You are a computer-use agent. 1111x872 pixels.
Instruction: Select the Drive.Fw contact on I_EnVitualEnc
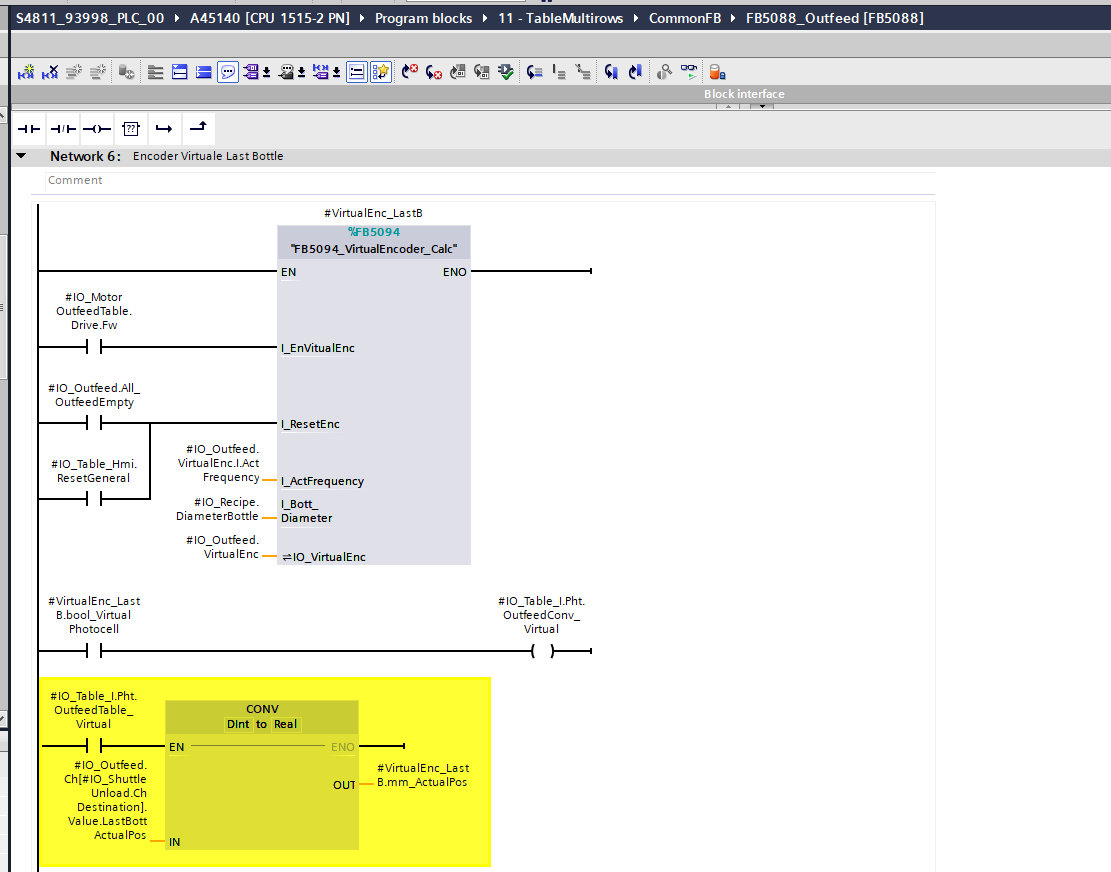click(x=94, y=346)
